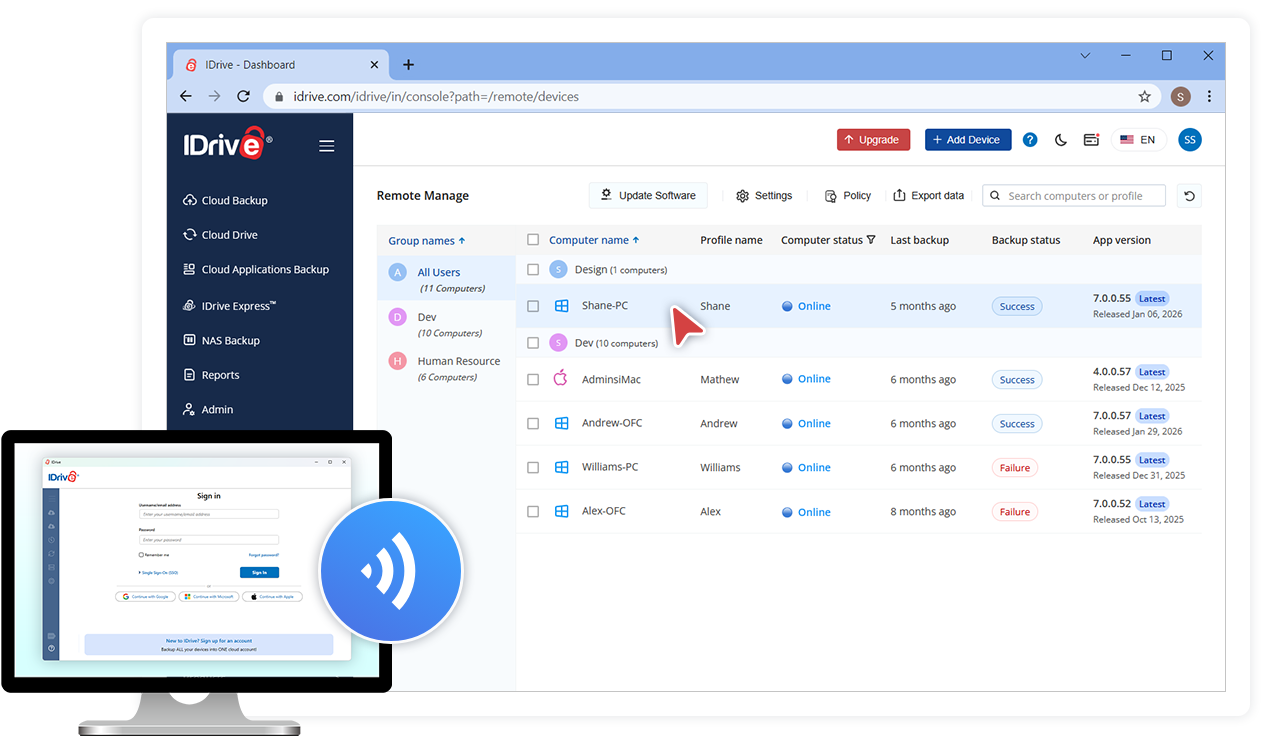Check the Andrew-OFC row checkbox
This screenshot has height=736, width=1268.
(533, 423)
